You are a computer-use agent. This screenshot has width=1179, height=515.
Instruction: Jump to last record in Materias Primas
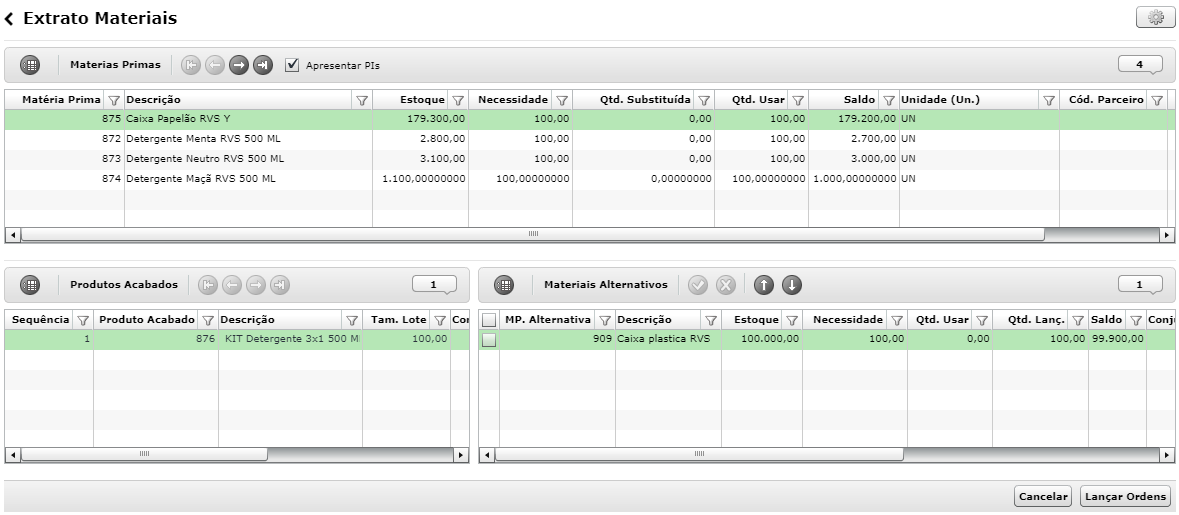click(262, 65)
